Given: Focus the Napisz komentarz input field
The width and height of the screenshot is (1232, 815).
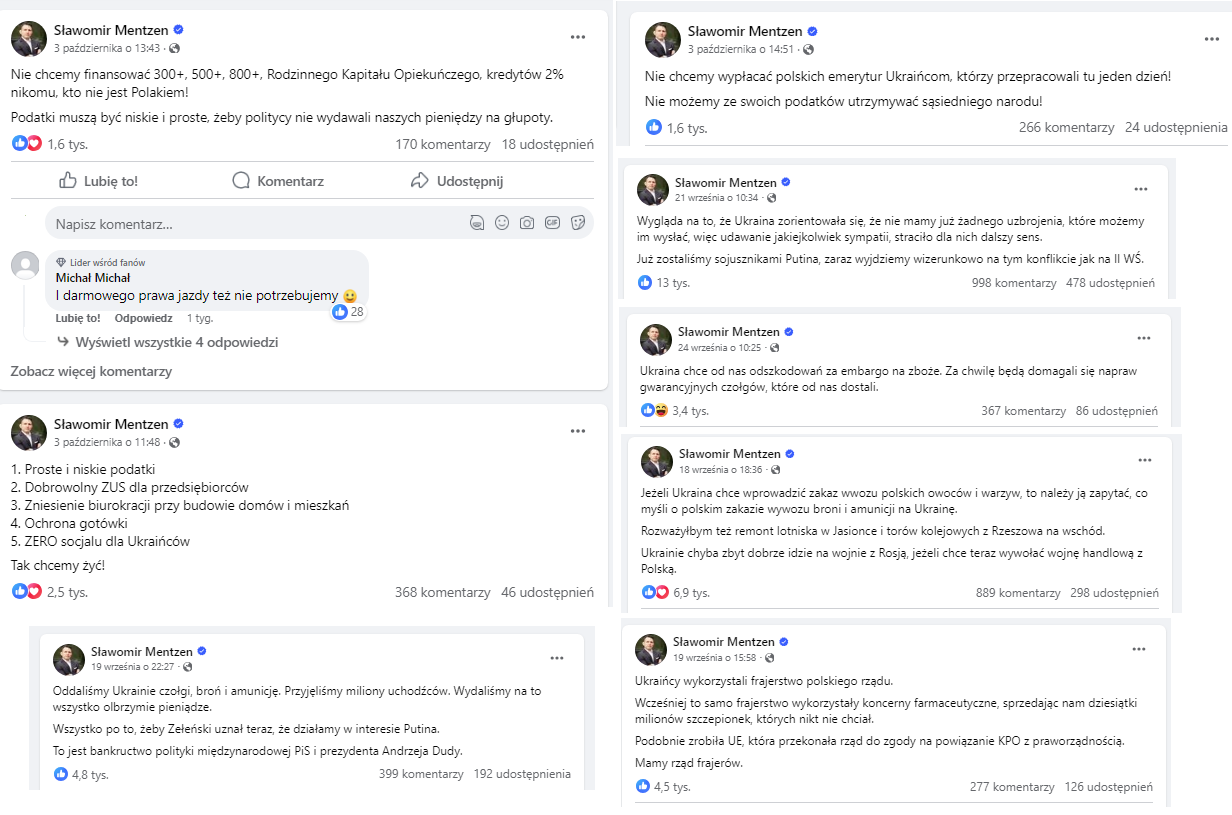Looking at the screenshot, I should point(256,224).
